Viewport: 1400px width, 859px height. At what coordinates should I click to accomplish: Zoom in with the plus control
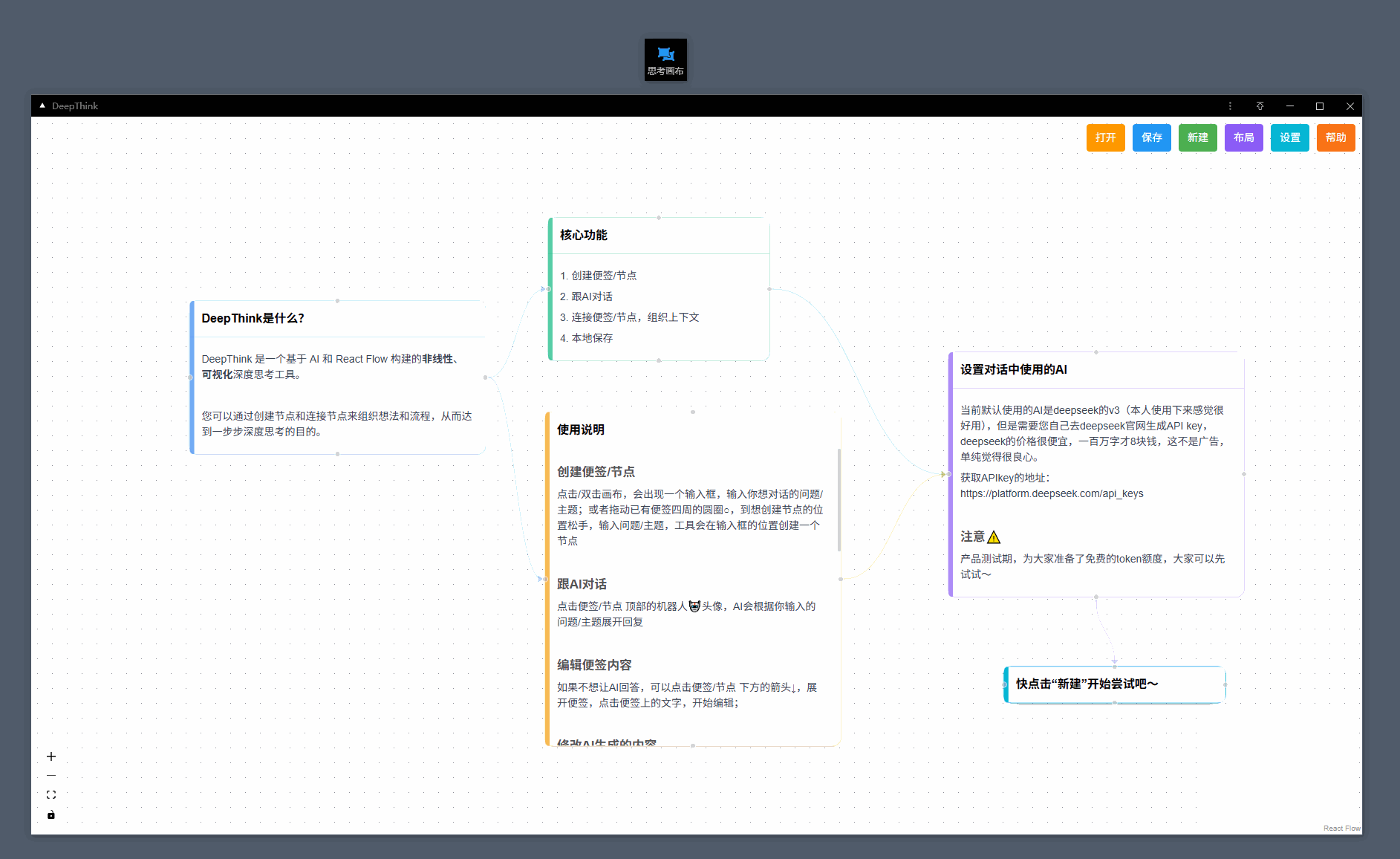[x=51, y=756]
